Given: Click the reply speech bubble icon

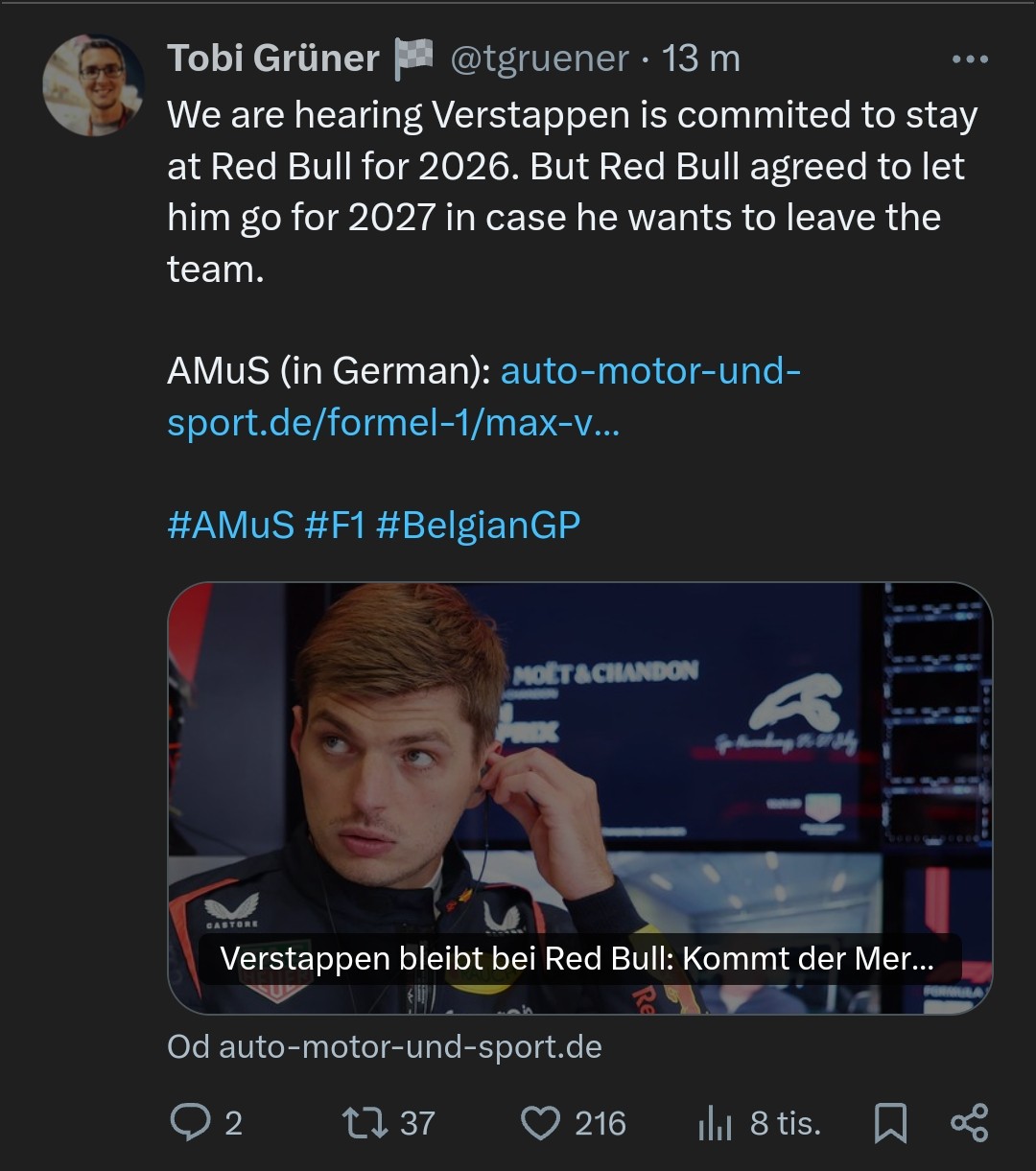Looking at the screenshot, I should coord(189,1122).
